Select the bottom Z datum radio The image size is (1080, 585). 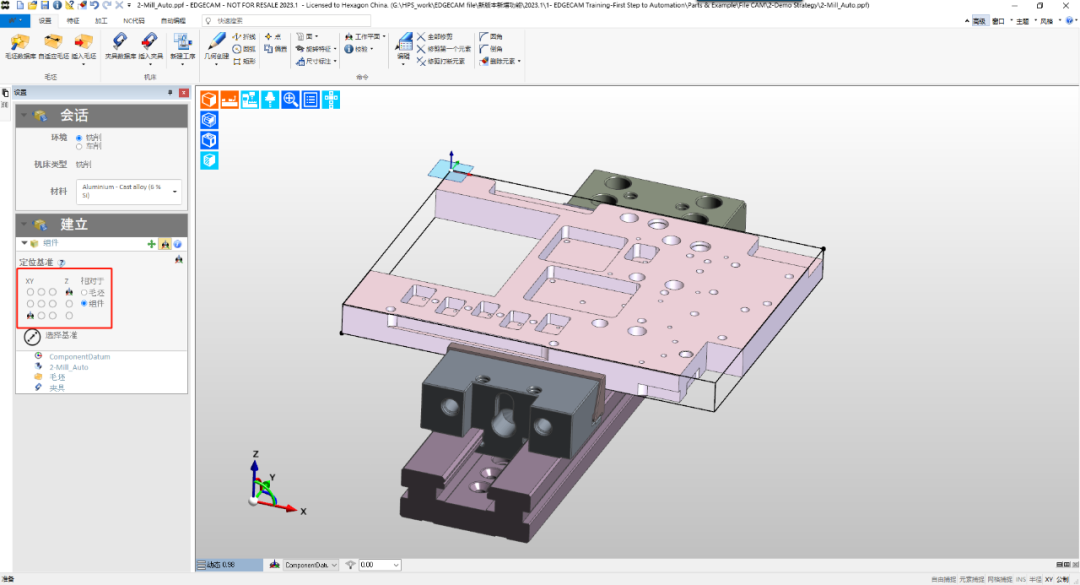(x=69, y=316)
